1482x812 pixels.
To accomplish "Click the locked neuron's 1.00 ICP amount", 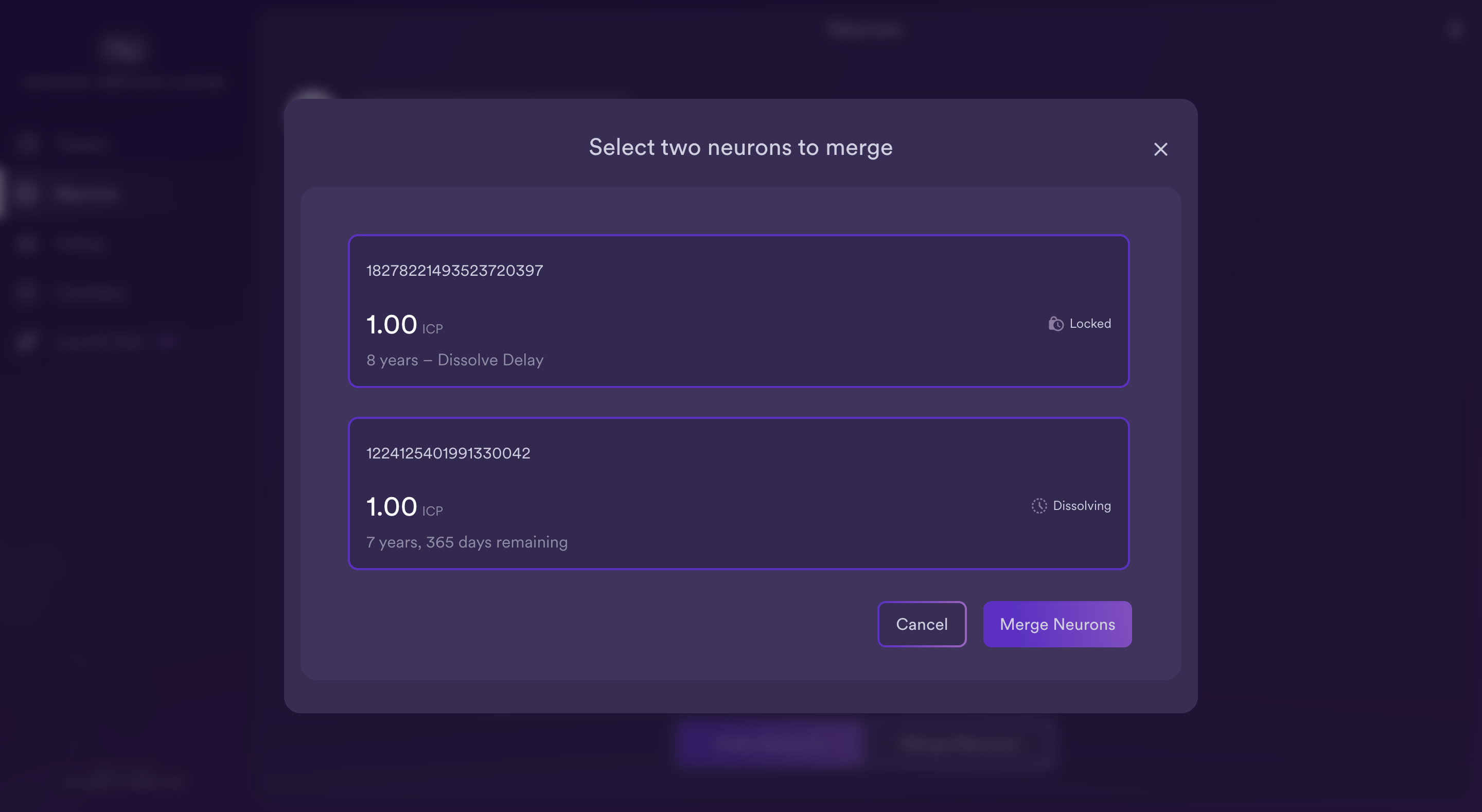I will point(404,325).
